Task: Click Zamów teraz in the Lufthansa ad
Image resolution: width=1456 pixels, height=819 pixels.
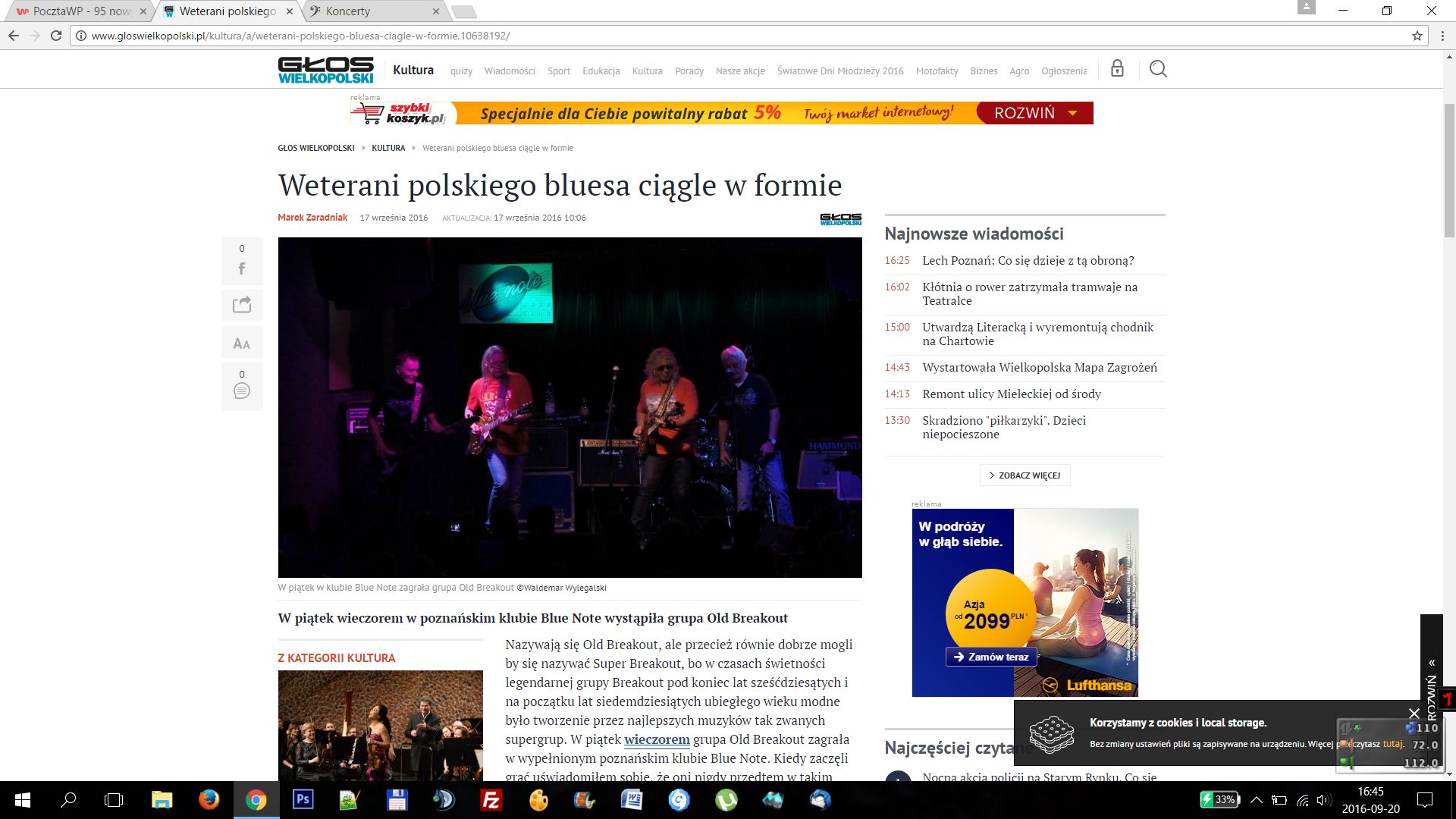Action: coord(991,657)
